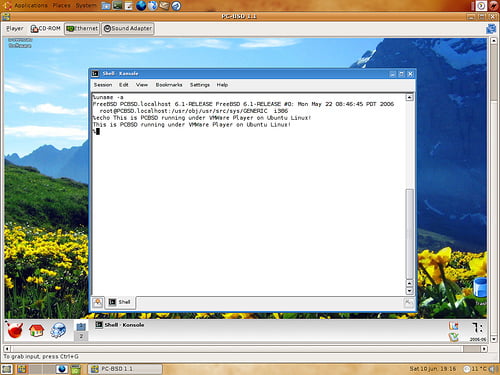Click VMware horizontal scrollbar right arrow
This screenshot has height=375, width=500.
484,349
